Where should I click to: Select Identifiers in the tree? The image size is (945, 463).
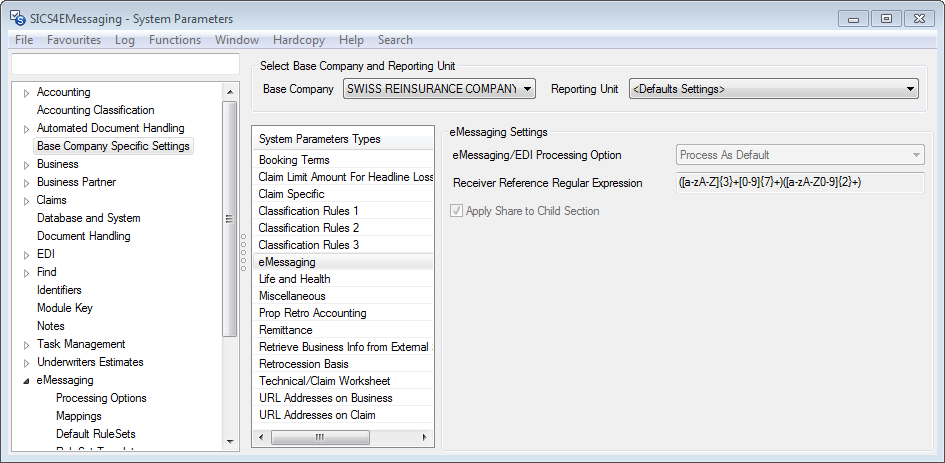point(59,290)
